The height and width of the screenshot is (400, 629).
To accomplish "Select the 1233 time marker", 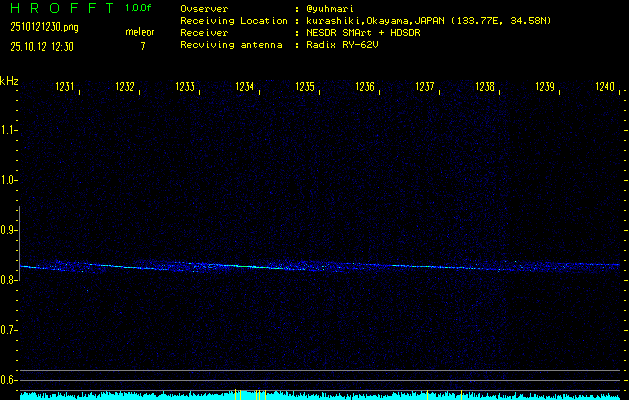I will (x=185, y=88).
